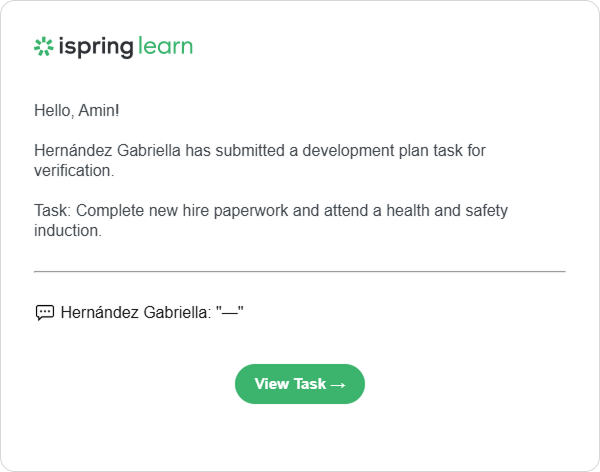
Task: Select the name Hernández Gabriella in the first paragraph
Action: [107, 150]
